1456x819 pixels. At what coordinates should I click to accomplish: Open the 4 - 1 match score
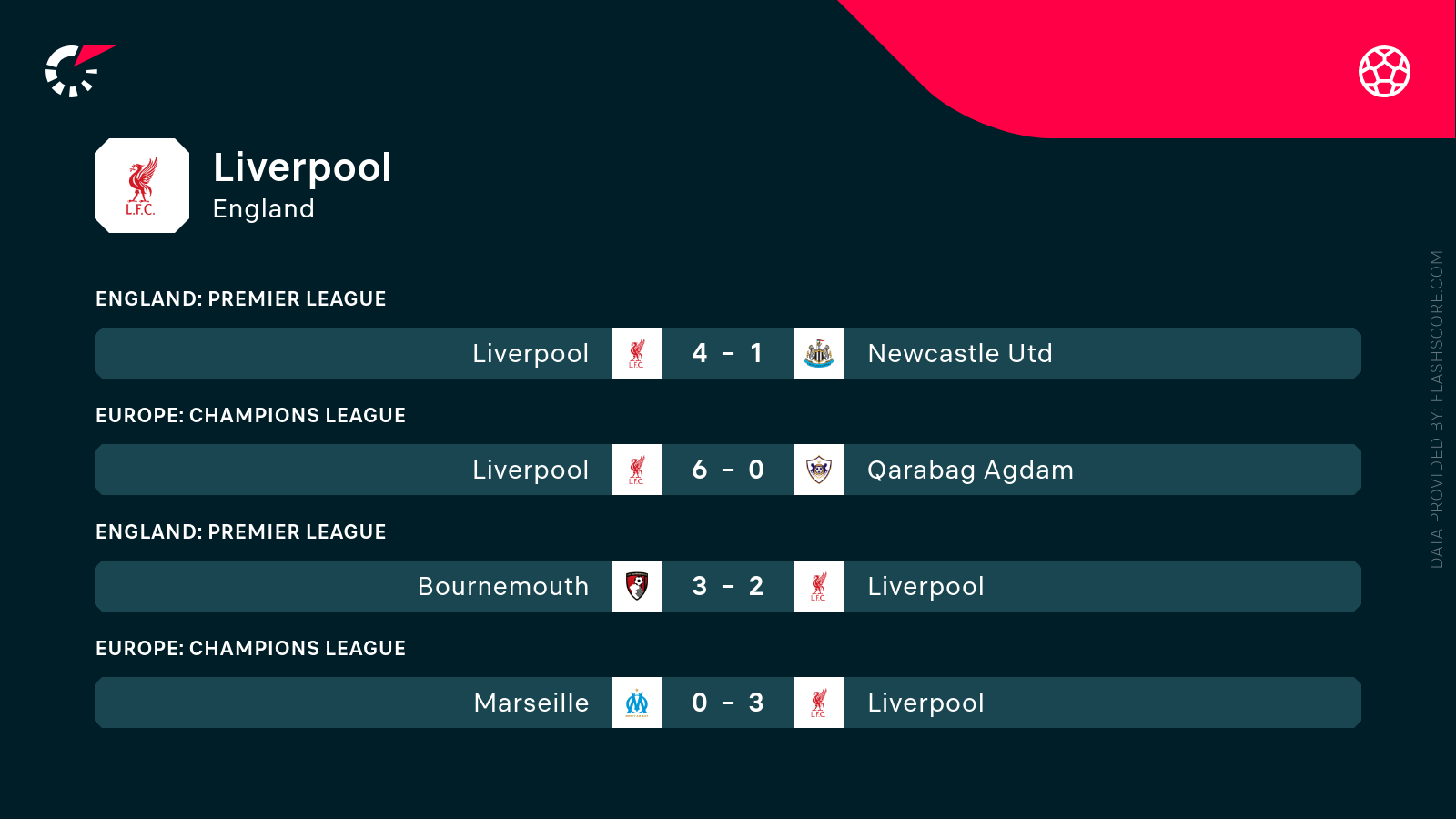[728, 353]
